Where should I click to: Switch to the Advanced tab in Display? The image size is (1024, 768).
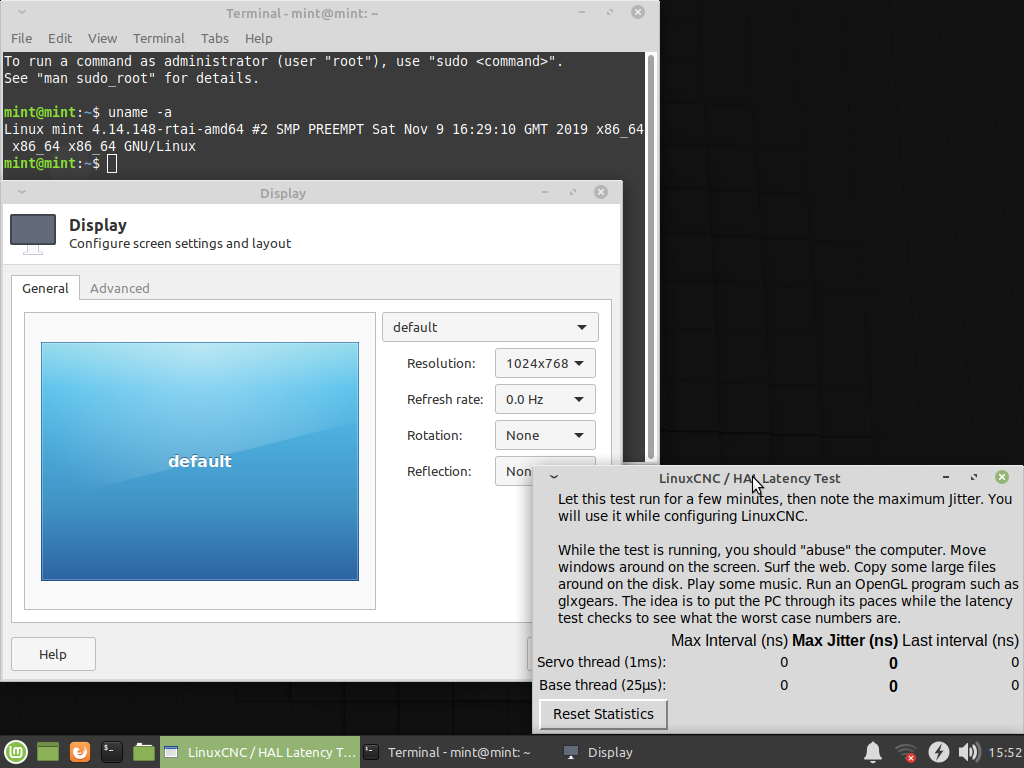click(120, 288)
